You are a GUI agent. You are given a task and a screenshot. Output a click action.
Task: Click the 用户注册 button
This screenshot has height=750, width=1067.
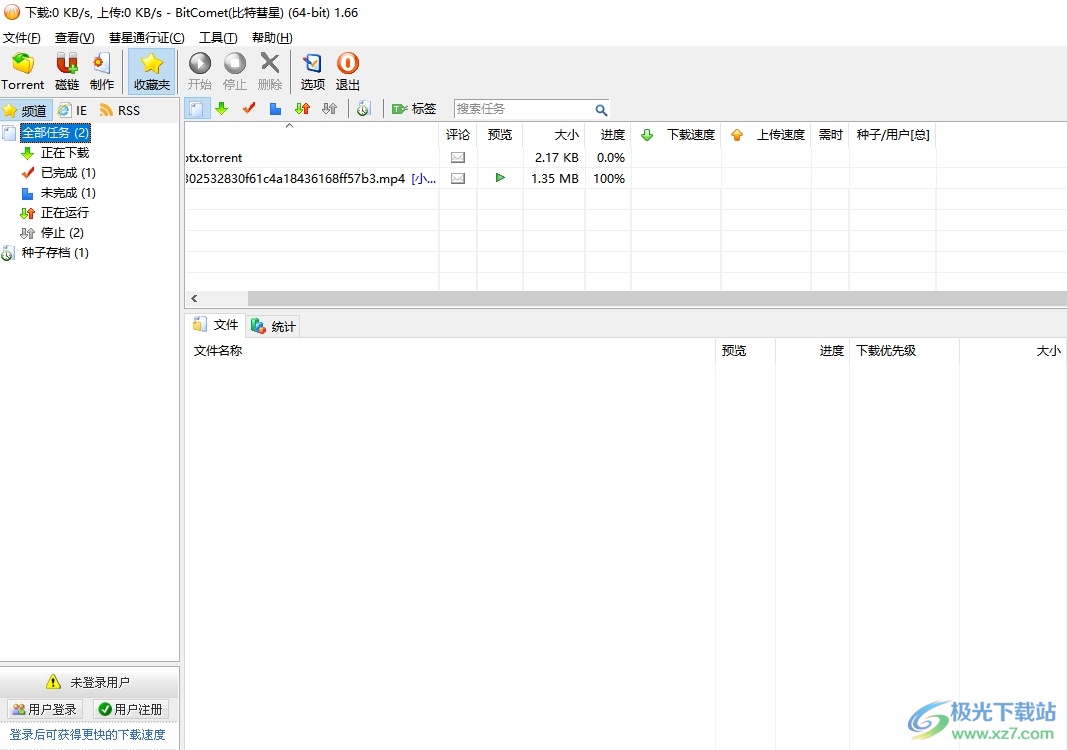point(131,709)
